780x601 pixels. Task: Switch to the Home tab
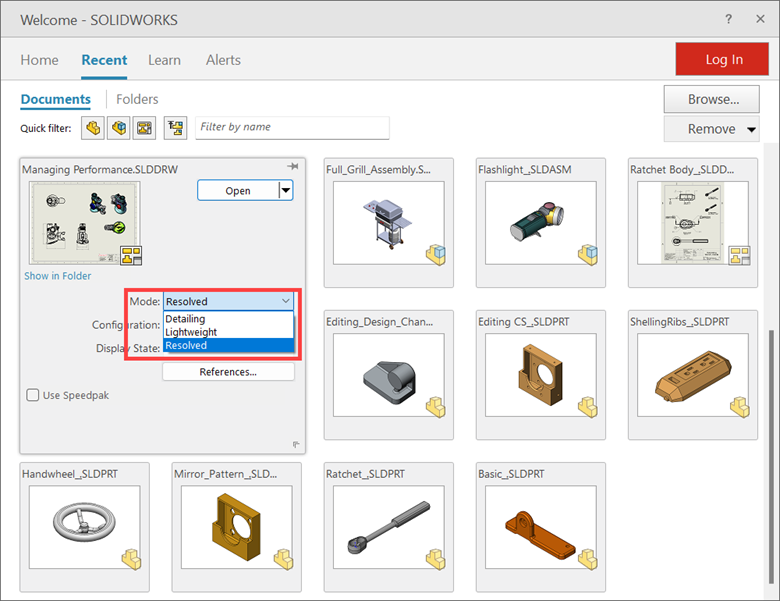39,60
